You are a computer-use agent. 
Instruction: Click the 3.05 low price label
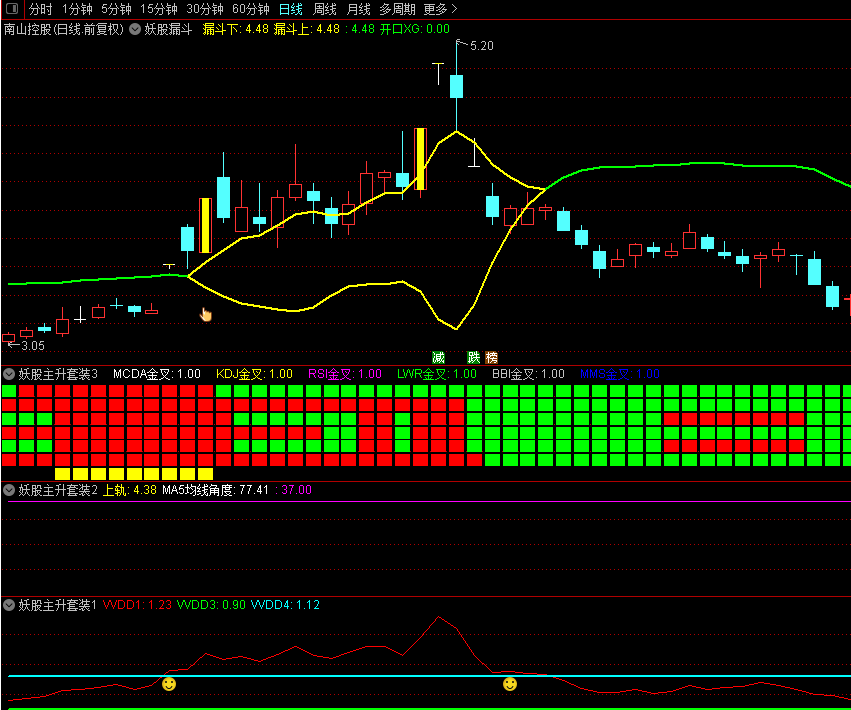pyautogui.click(x=33, y=346)
